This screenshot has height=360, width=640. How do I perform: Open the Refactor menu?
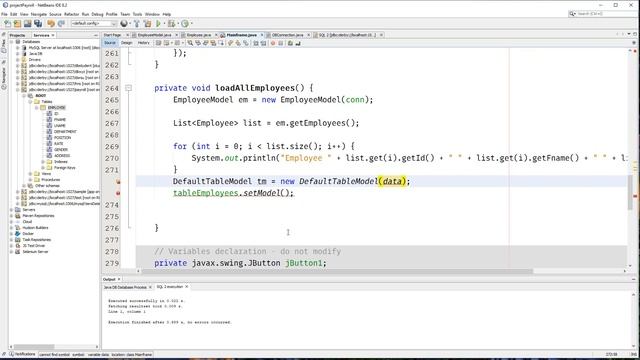click(x=71, y=14)
